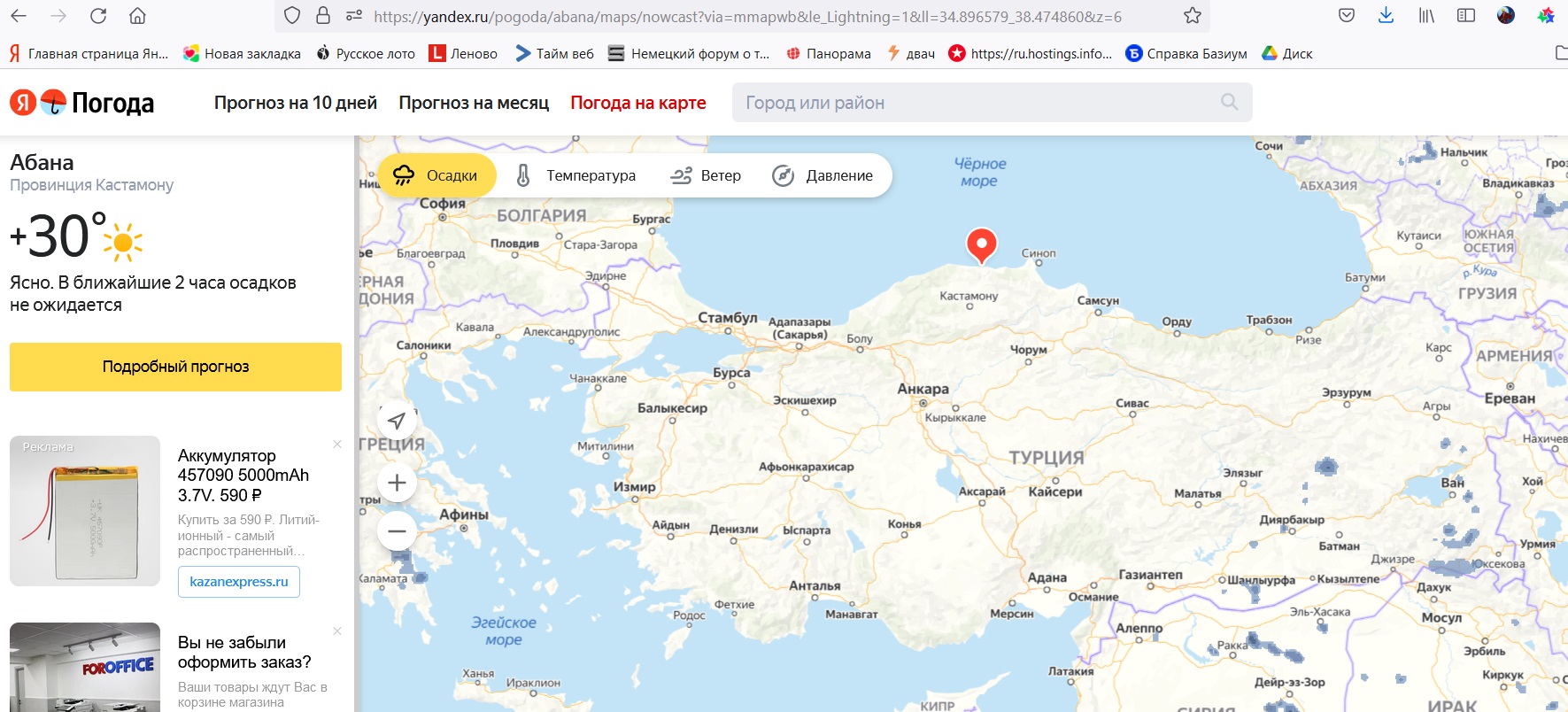The image size is (1568, 712).
Task: Reload the page with browser refresh icon
Action: pyautogui.click(x=98, y=16)
